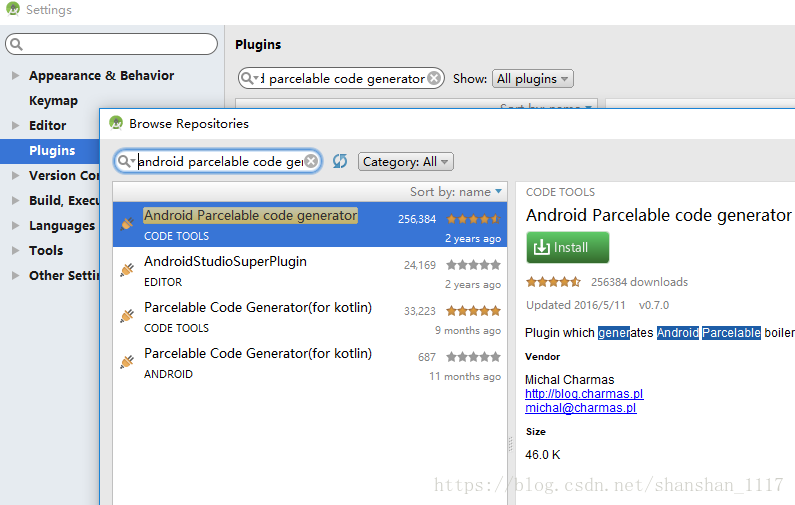This screenshot has width=795, height=505.
Task: Click the Android Studio icon in Settings title bar
Action: pyautogui.click(x=13, y=9)
